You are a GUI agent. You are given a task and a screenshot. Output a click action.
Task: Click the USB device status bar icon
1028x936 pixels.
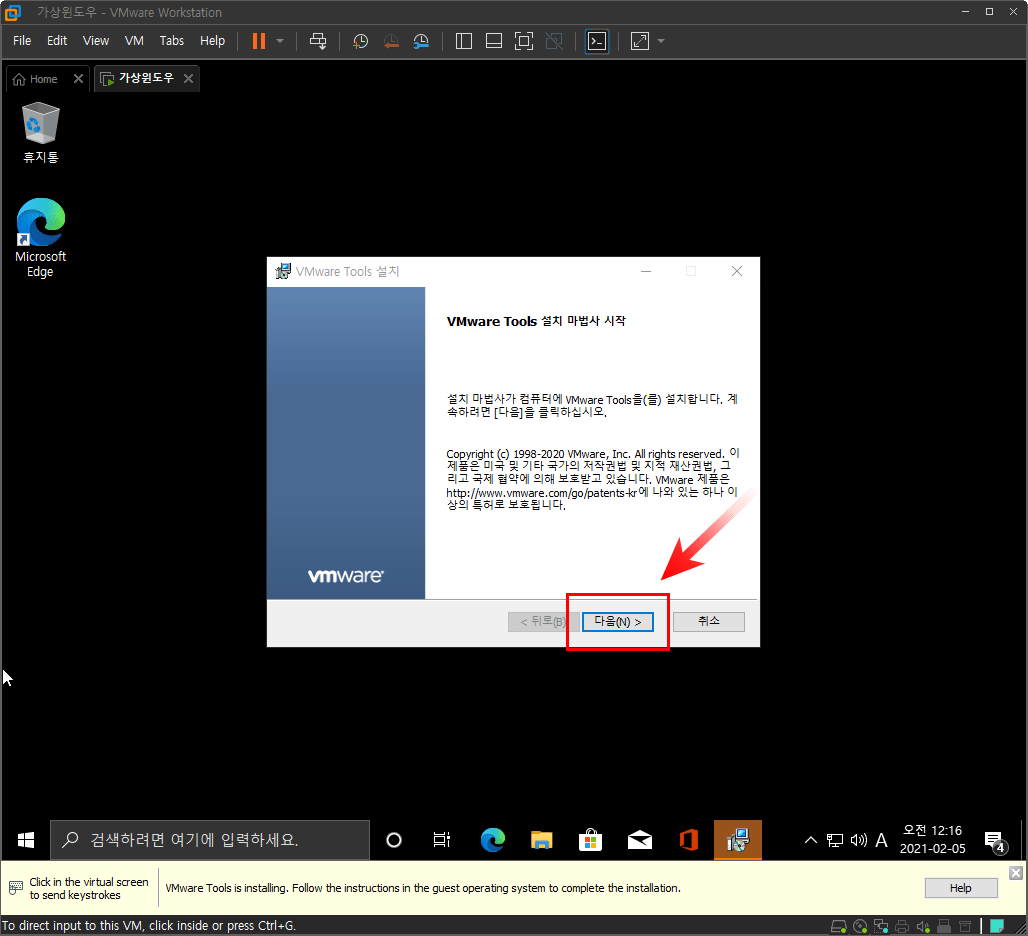point(944,926)
